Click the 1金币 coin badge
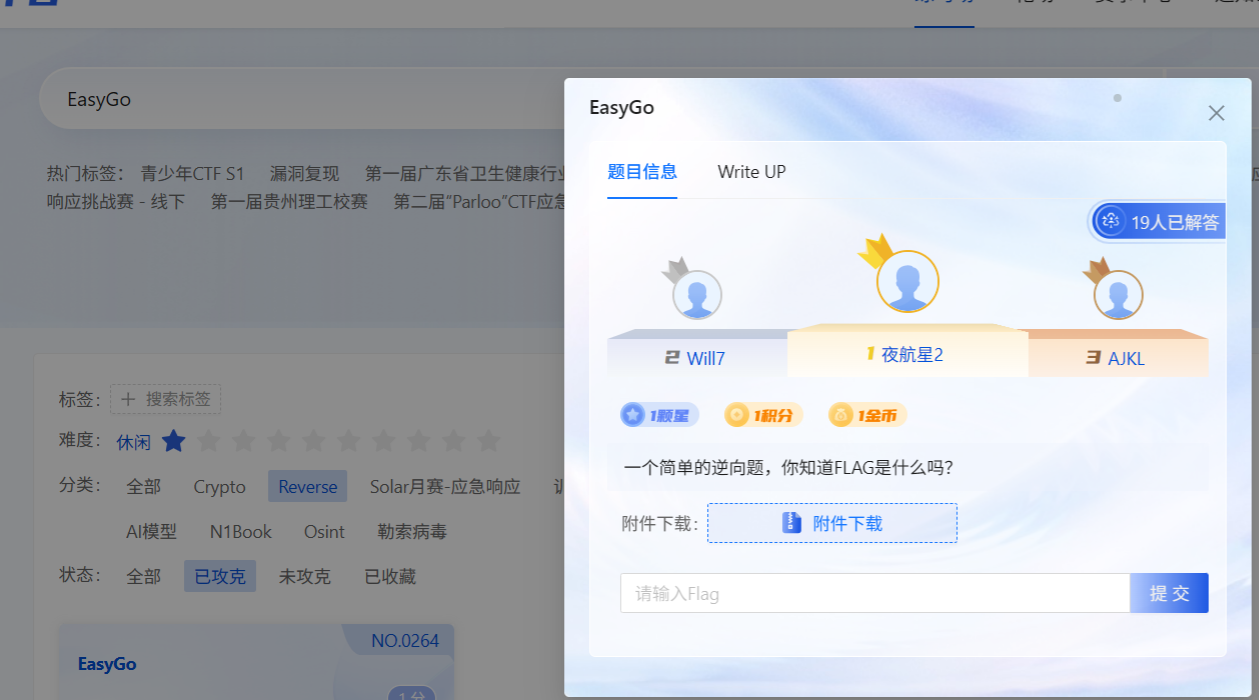Viewport: 1259px width, 700px height. point(868,415)
